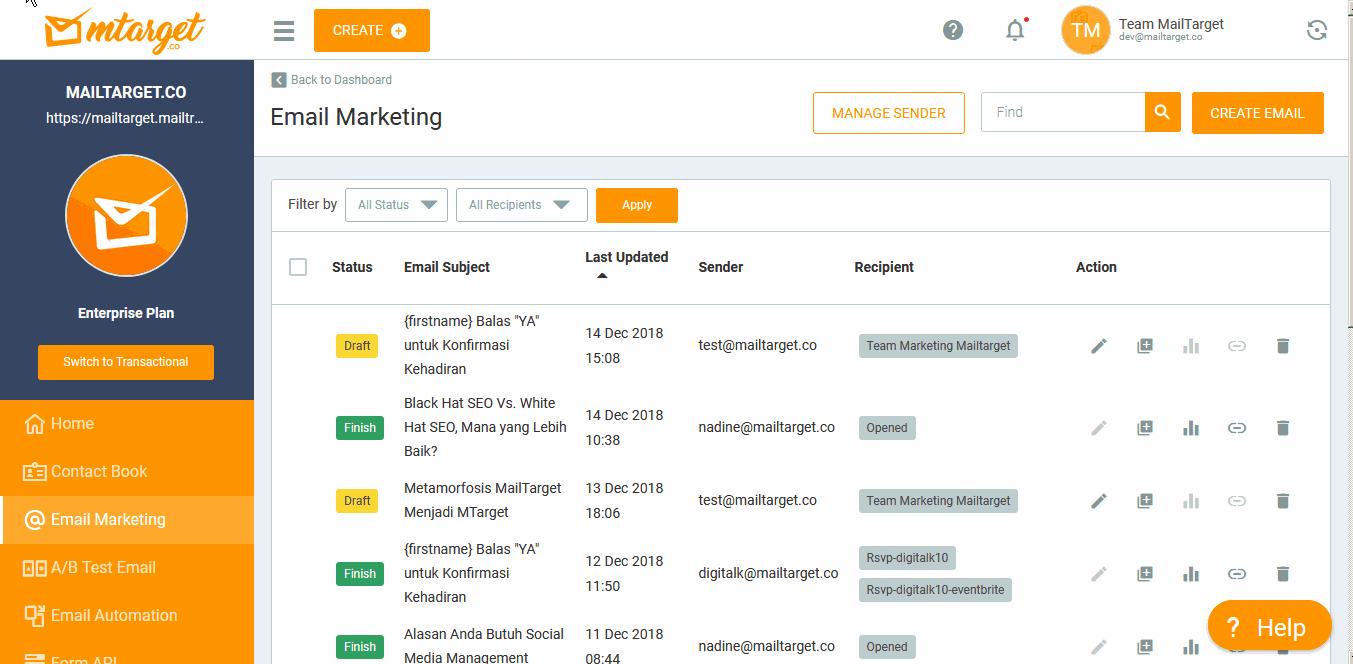Screen dimensions: 1353x664
Task: Open the All Recipients filter dropdown
Action: pos(521,205)
